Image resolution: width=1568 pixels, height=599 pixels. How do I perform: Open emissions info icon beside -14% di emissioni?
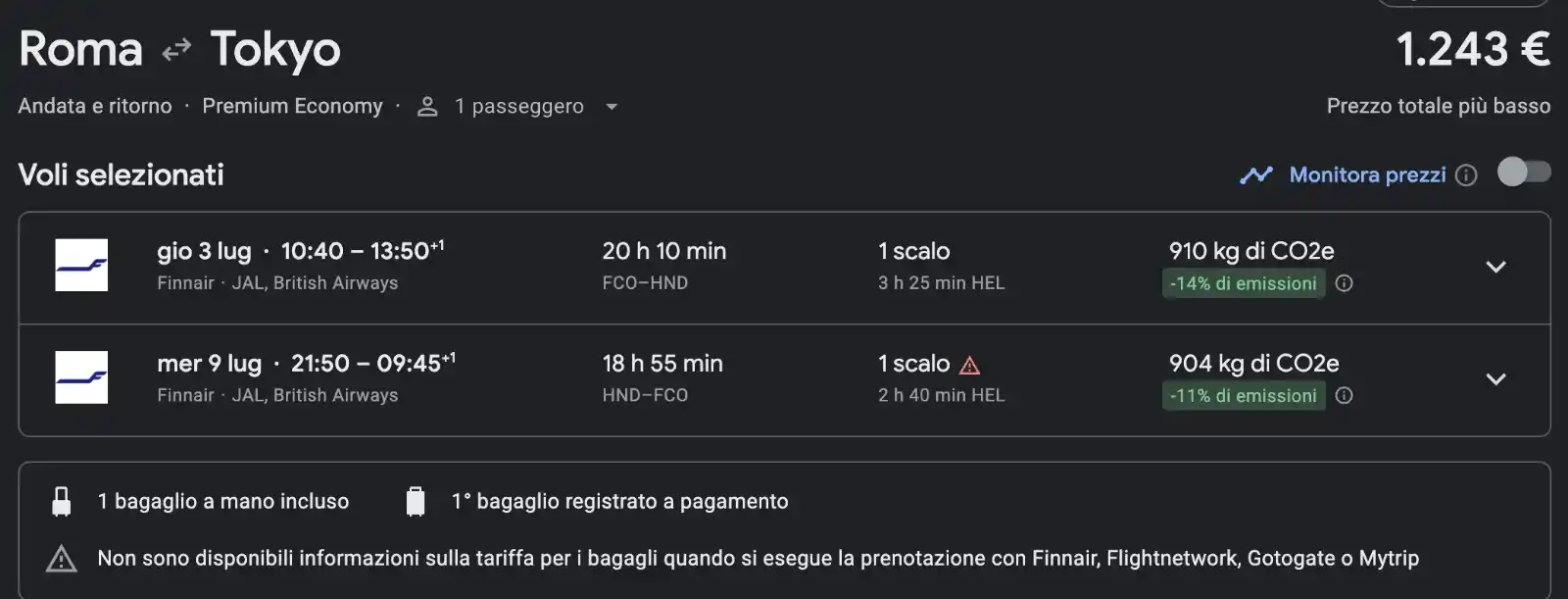pos(1345,283)
